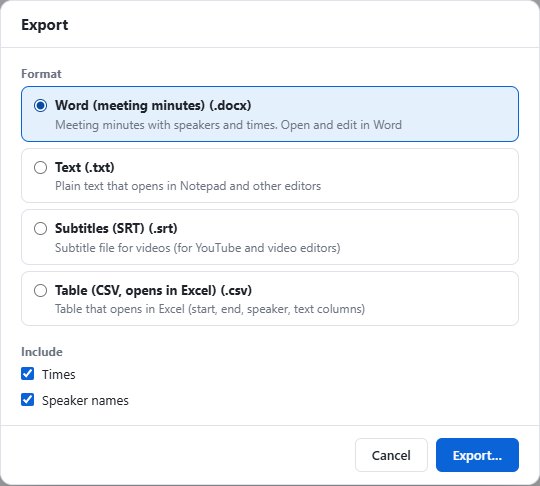The image size is (540, 486).
Task: Pick the Subtitles (SRT) radio button
Action: pos(40,228)
